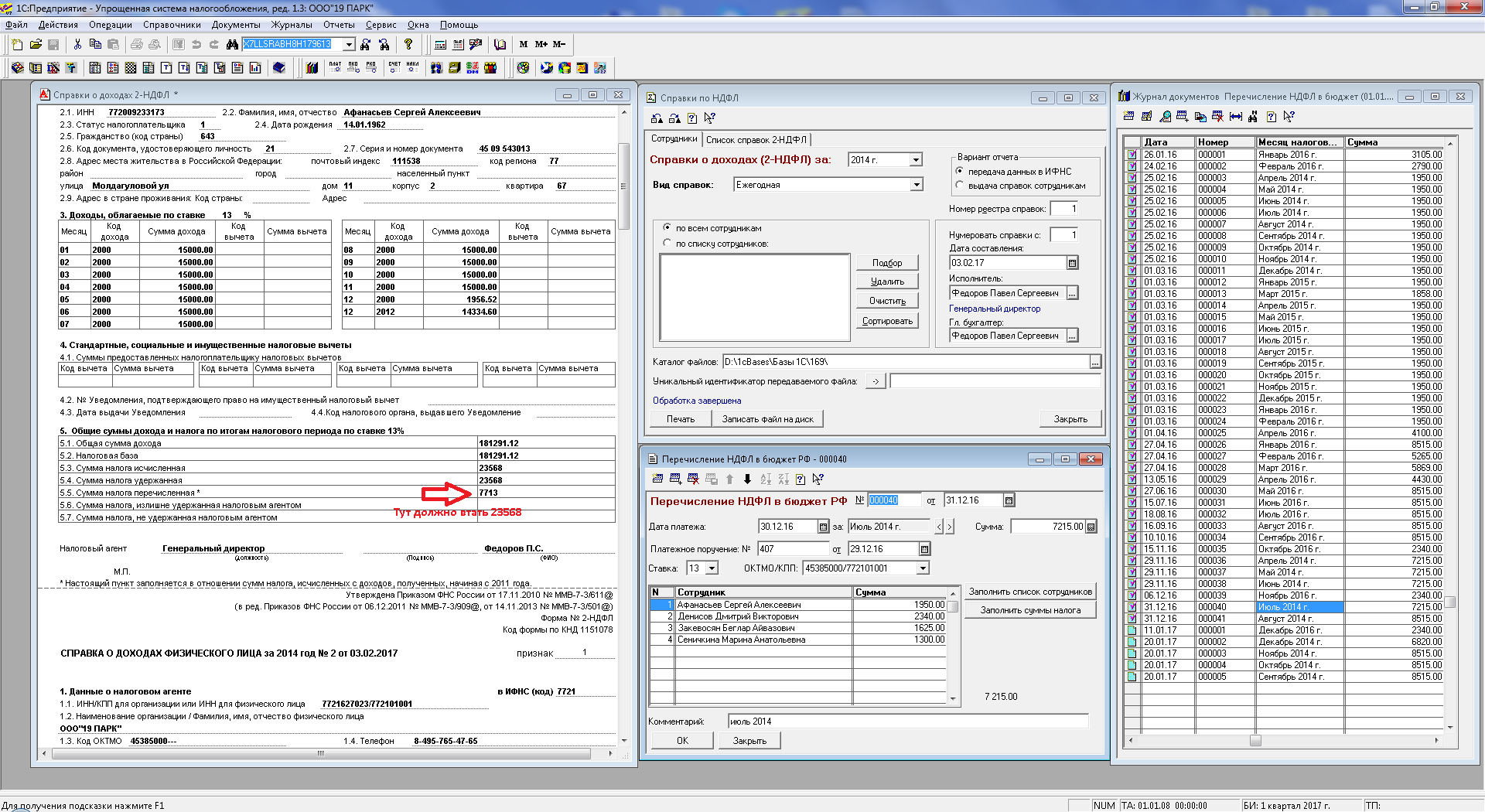Click 'Записать файл на диск' button

(767, 419)
